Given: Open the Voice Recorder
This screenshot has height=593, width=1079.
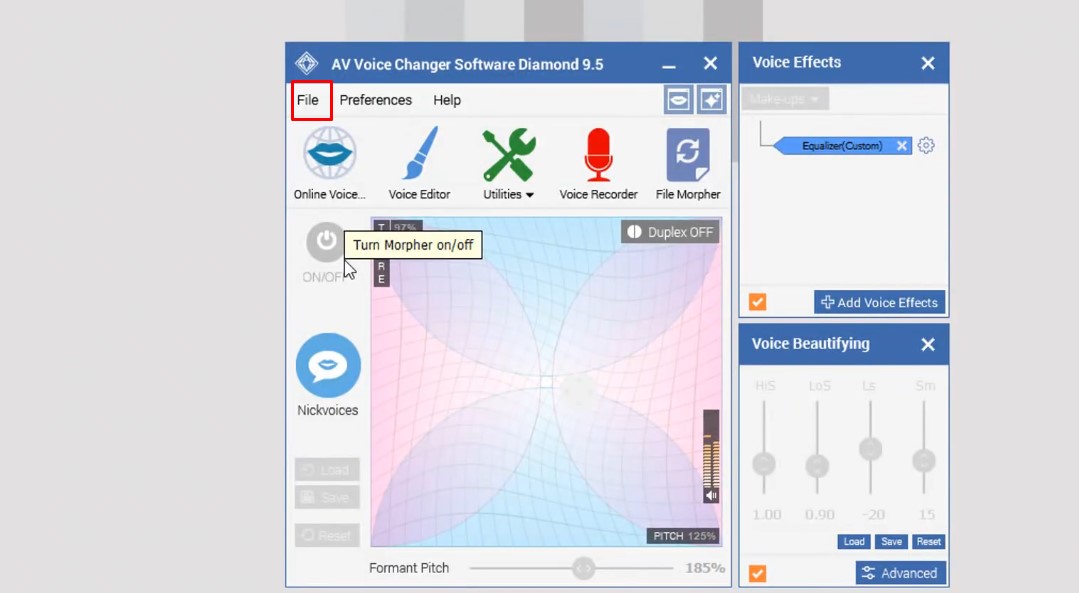Looking at the screenshot, I should click(598, 155).
